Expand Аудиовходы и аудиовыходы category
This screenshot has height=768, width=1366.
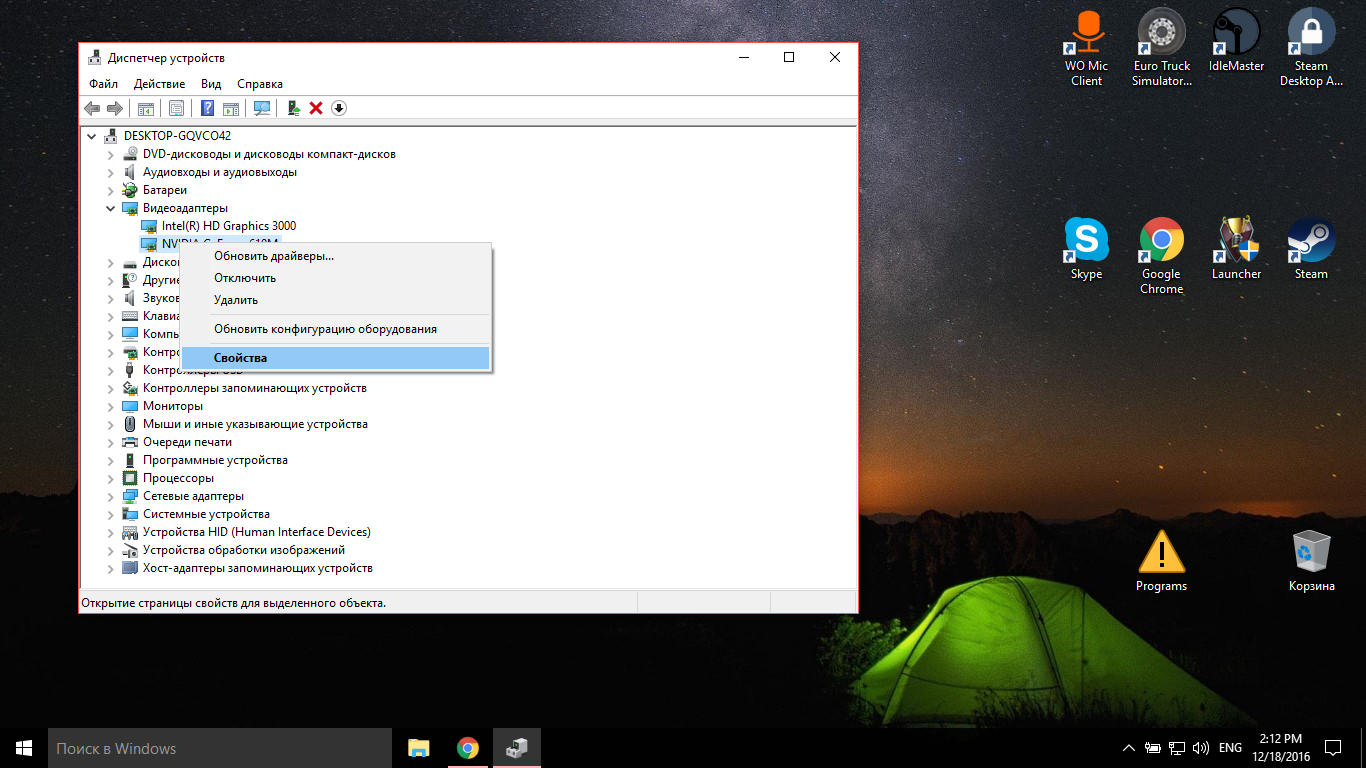click(x=111, y=172)
